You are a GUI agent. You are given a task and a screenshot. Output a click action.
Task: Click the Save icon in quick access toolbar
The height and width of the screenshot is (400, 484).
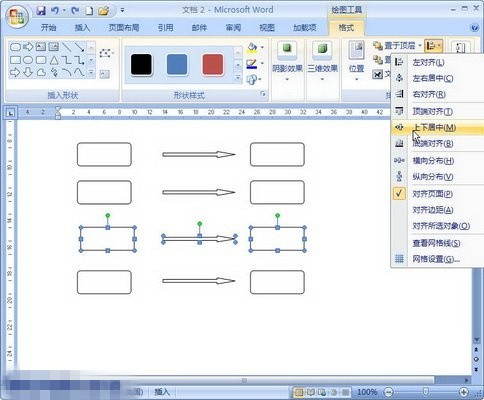(x=41, y=11)
